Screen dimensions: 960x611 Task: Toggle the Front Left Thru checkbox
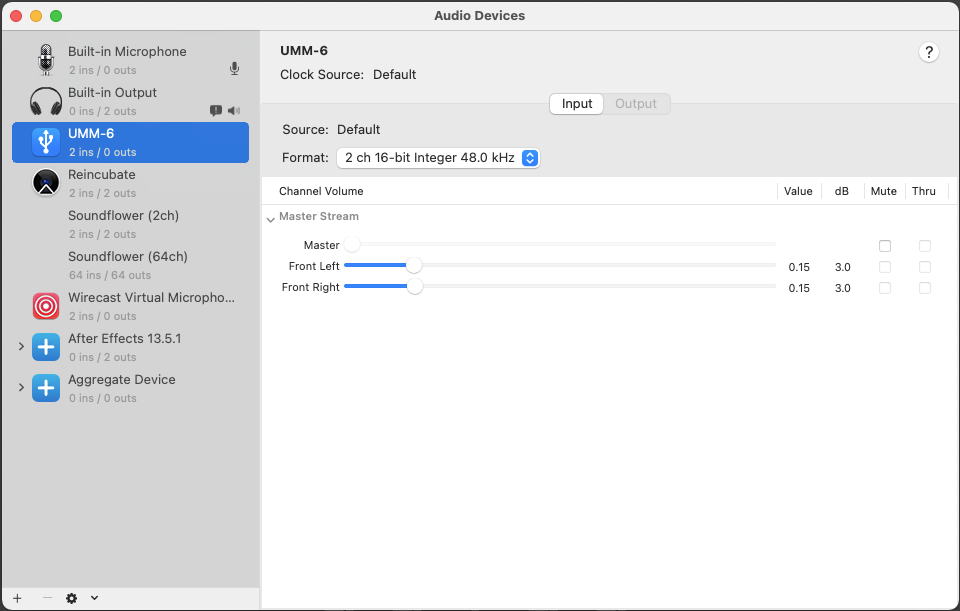925,267
